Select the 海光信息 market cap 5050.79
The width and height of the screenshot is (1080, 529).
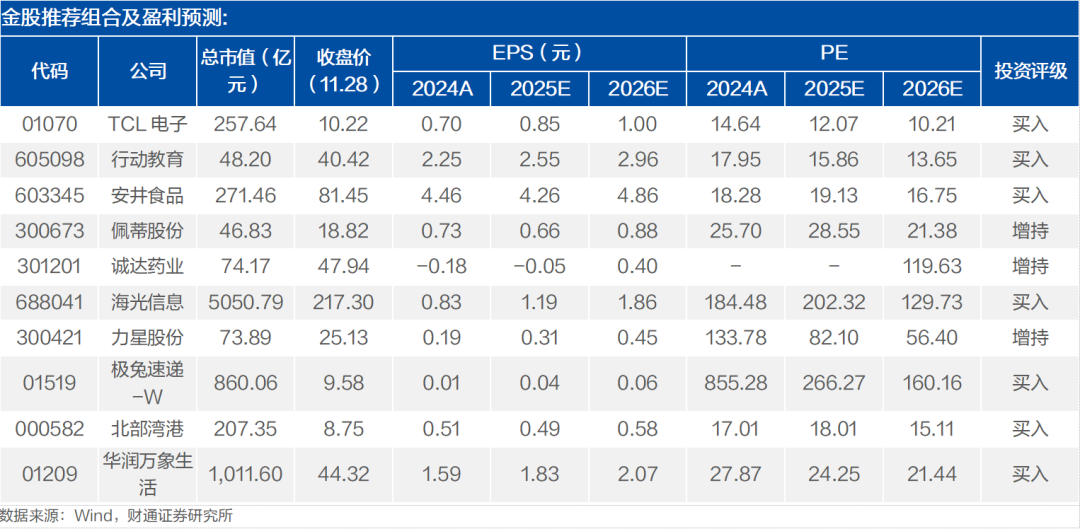(246, 302)
